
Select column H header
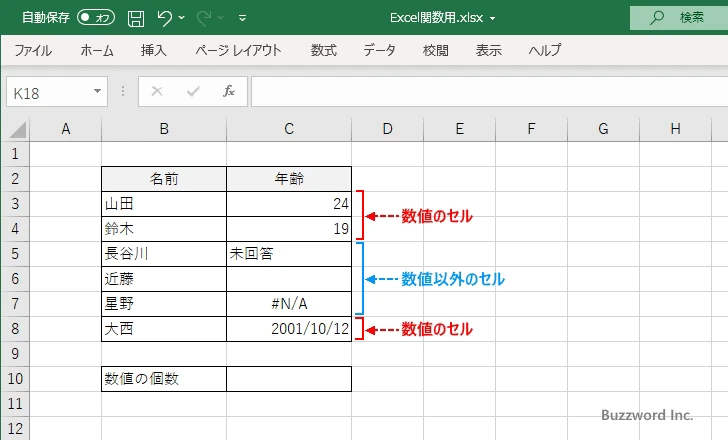676,129
